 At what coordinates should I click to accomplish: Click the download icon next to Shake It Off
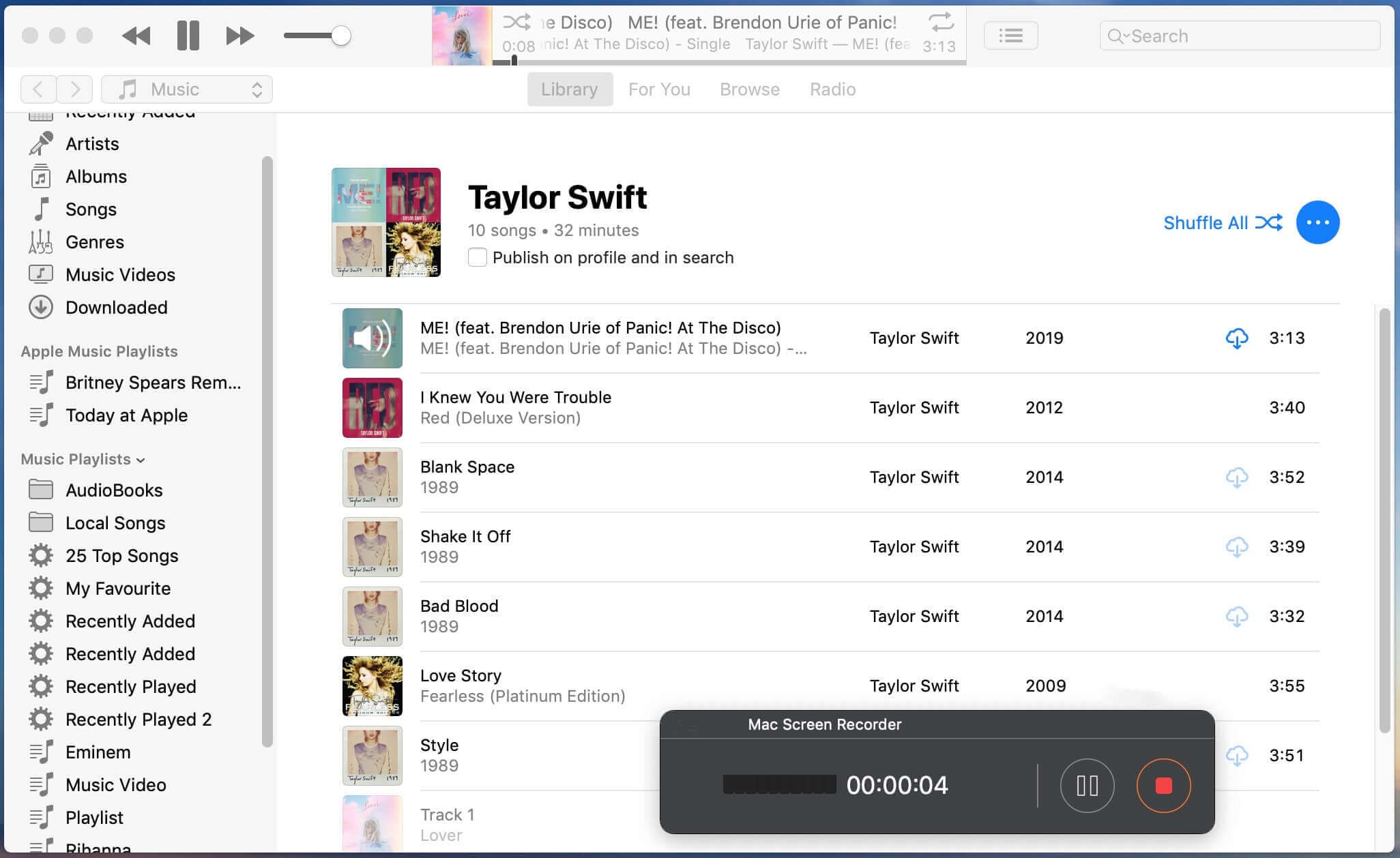1237,546
